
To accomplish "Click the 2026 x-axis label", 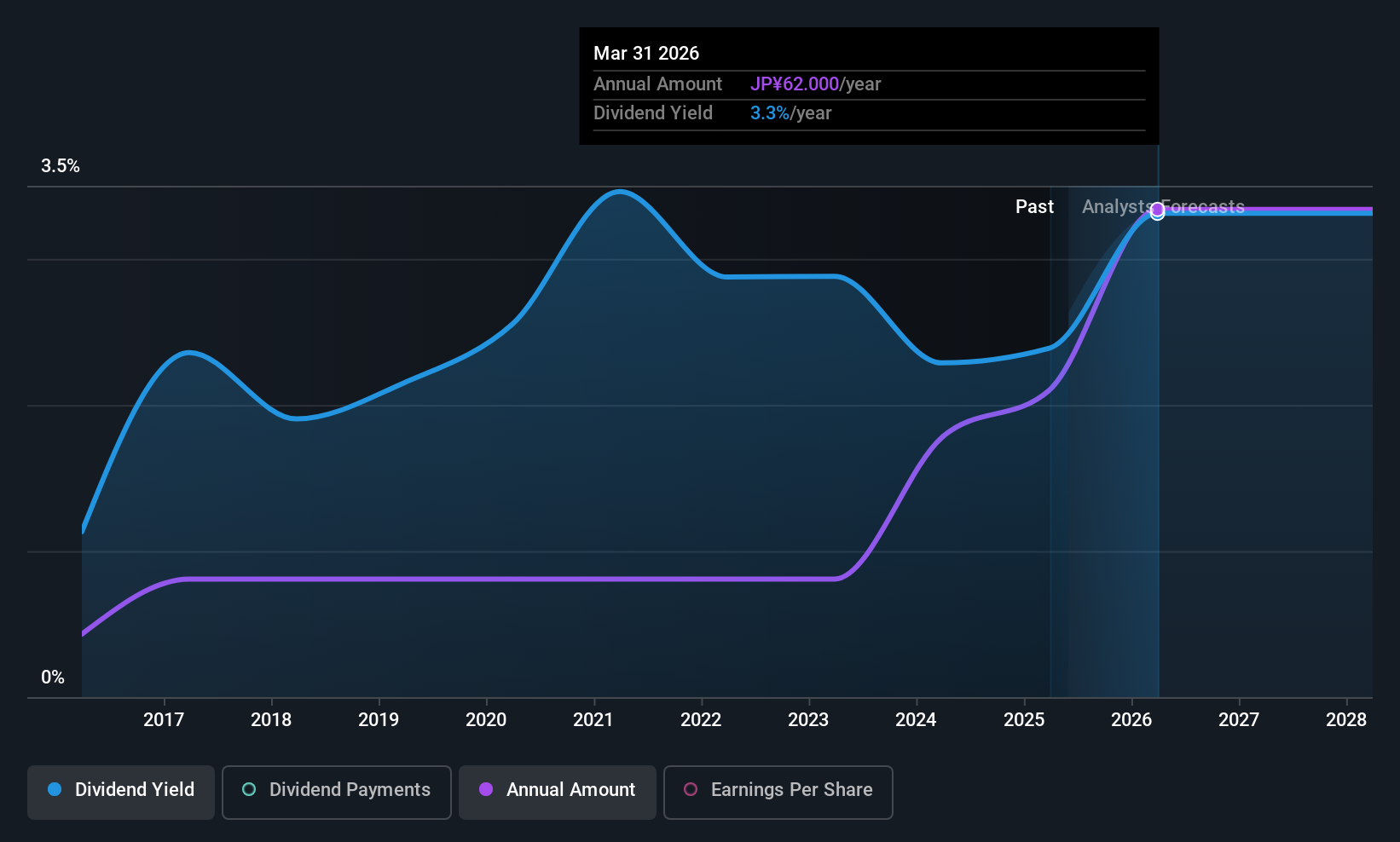I will (1131, 720).
